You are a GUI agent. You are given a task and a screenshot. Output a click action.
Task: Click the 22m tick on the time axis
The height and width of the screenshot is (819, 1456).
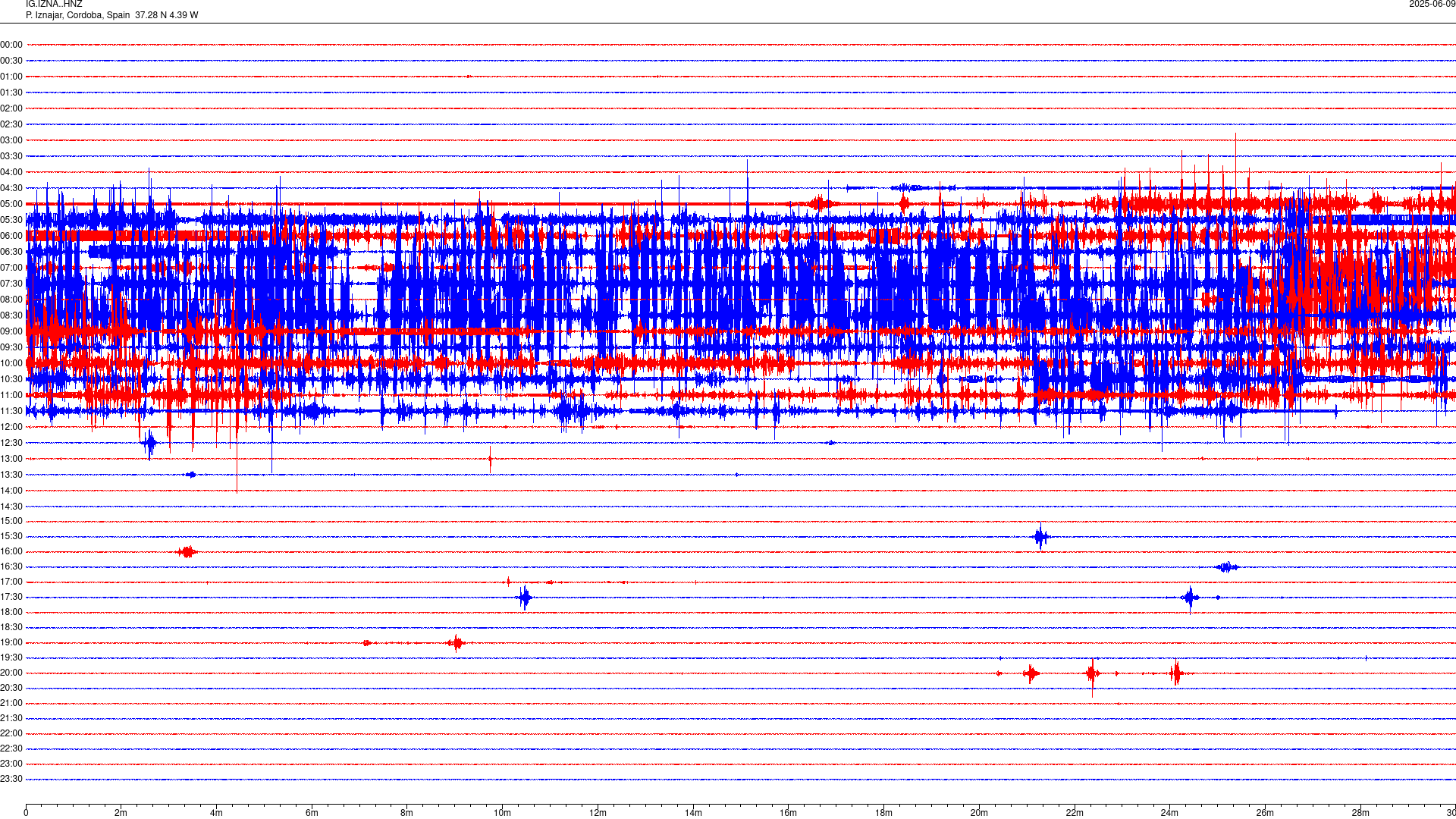pyautogui.click(x=1075, y=813)
